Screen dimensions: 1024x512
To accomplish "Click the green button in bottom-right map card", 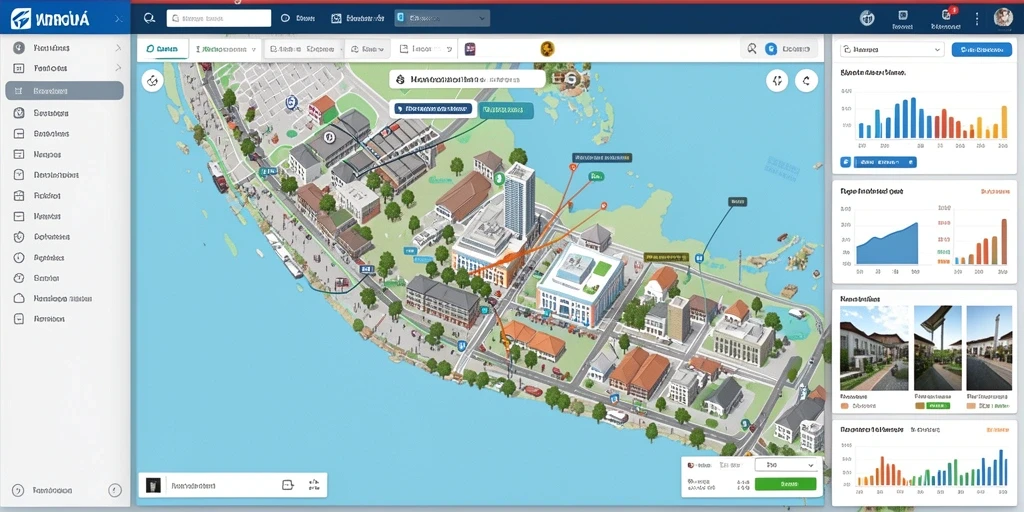I will (785, 484).
